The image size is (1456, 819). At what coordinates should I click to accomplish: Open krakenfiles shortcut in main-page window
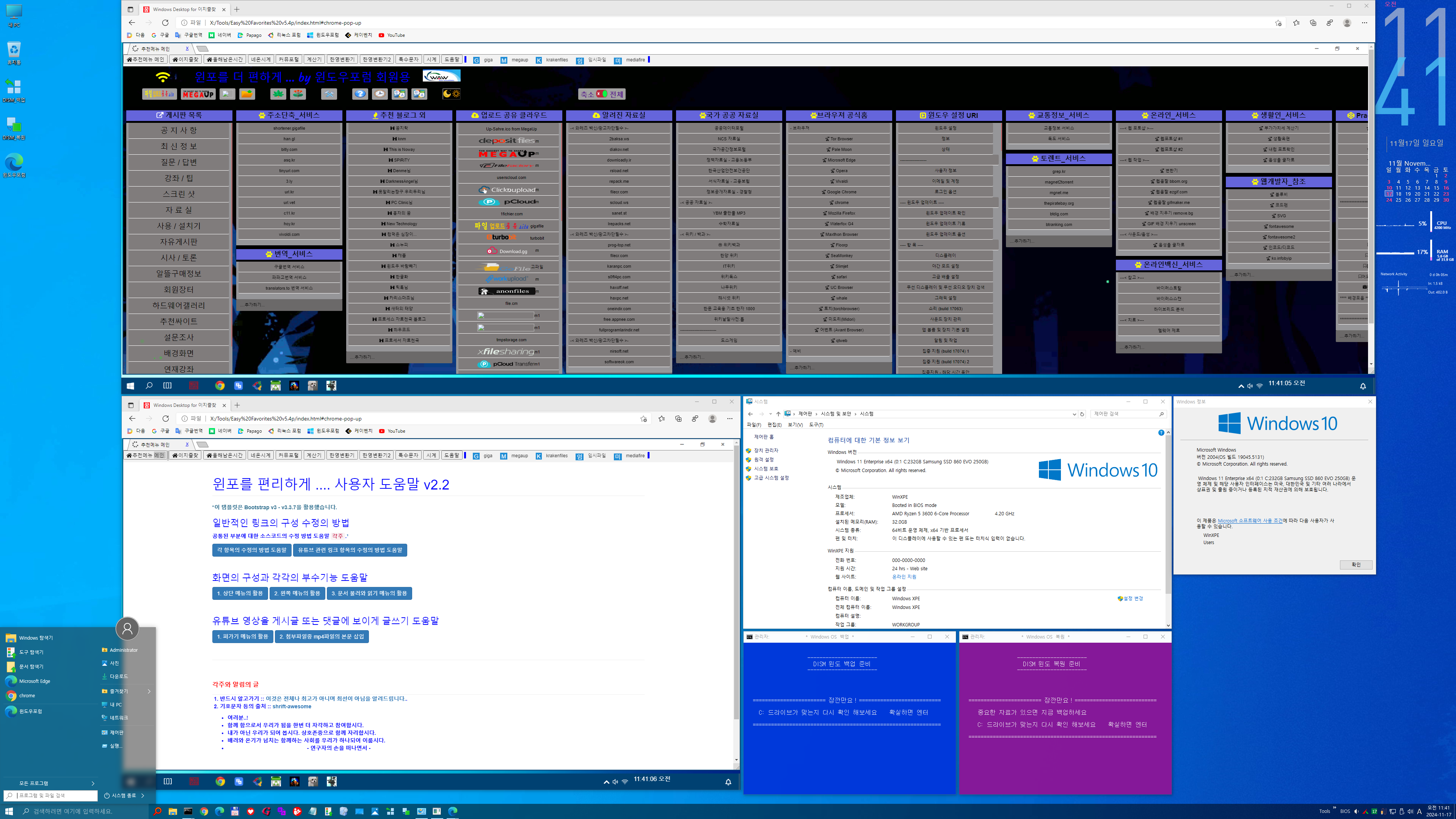tap(552, 60)
